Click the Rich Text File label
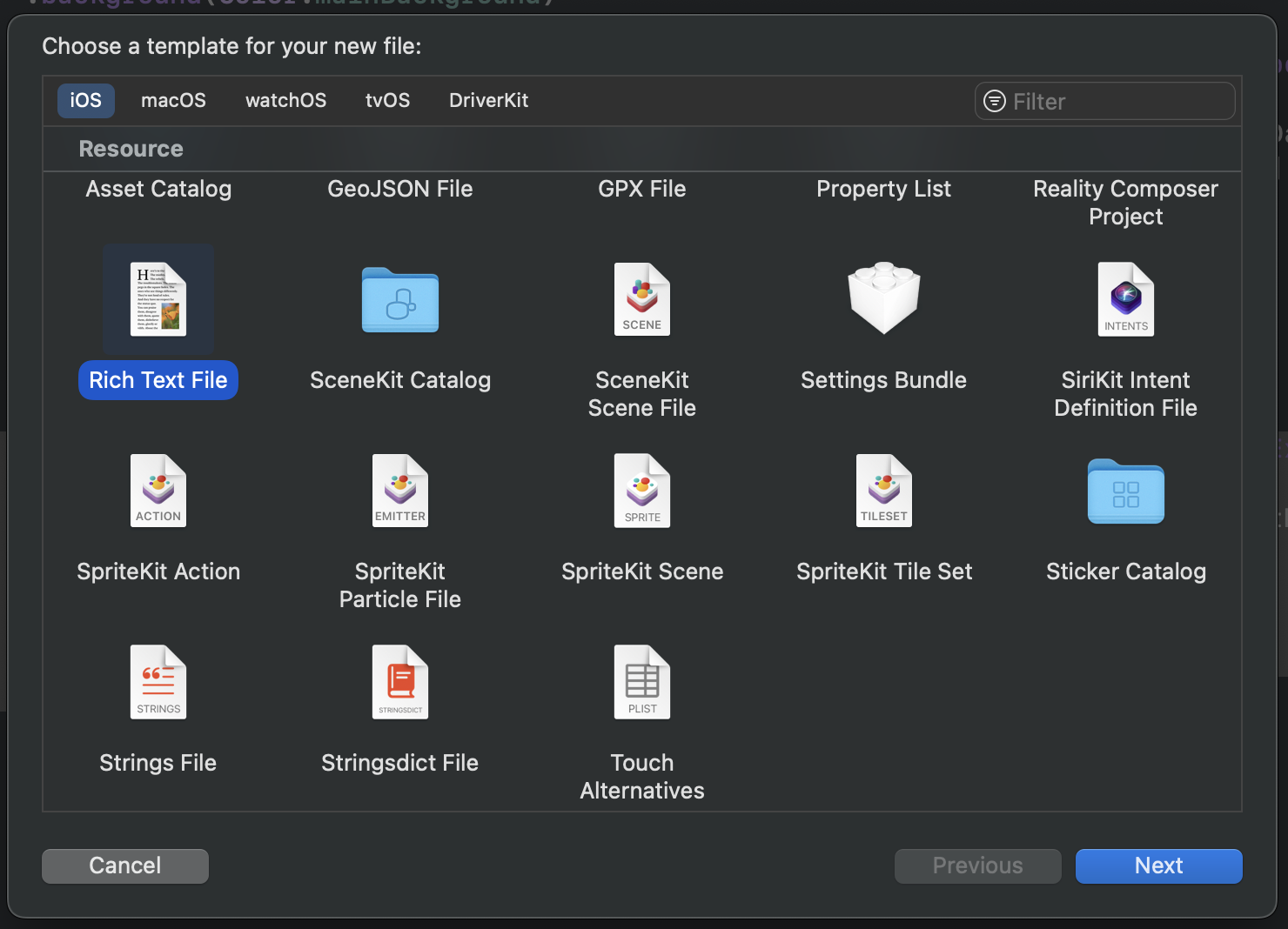The width and height of the screenshot is (1288, 929). point(158,380)
